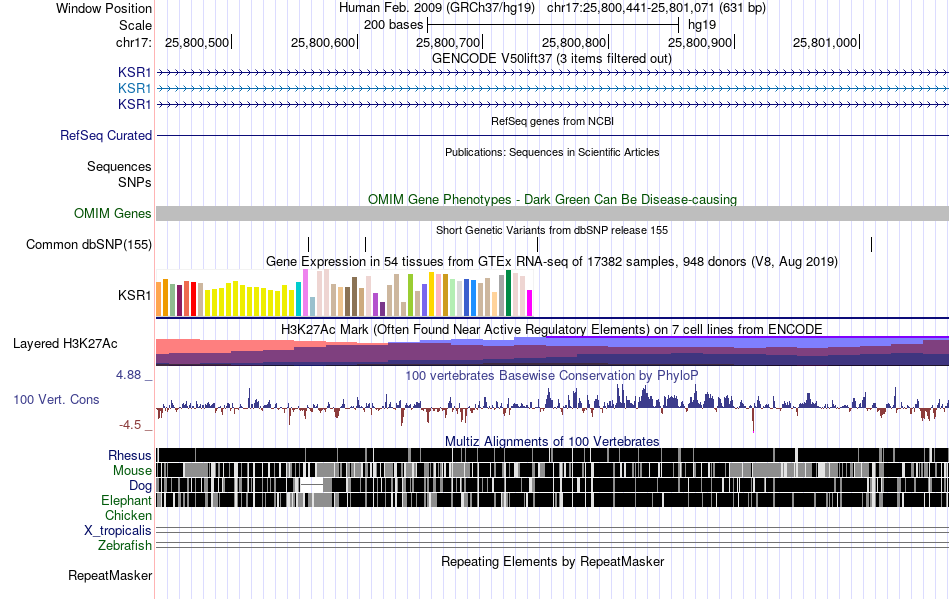
Task: Open the RefSeq Curated track label
Action: [105, 136]
